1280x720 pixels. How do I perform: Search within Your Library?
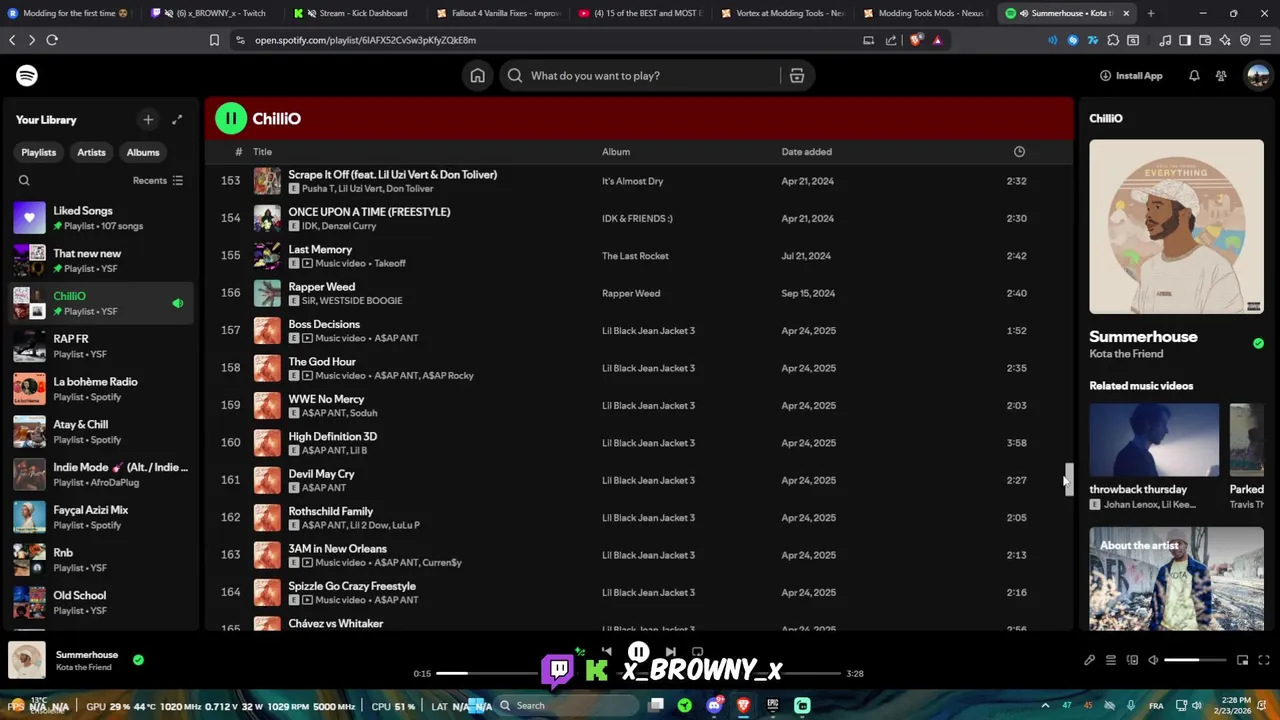point(24,180)
